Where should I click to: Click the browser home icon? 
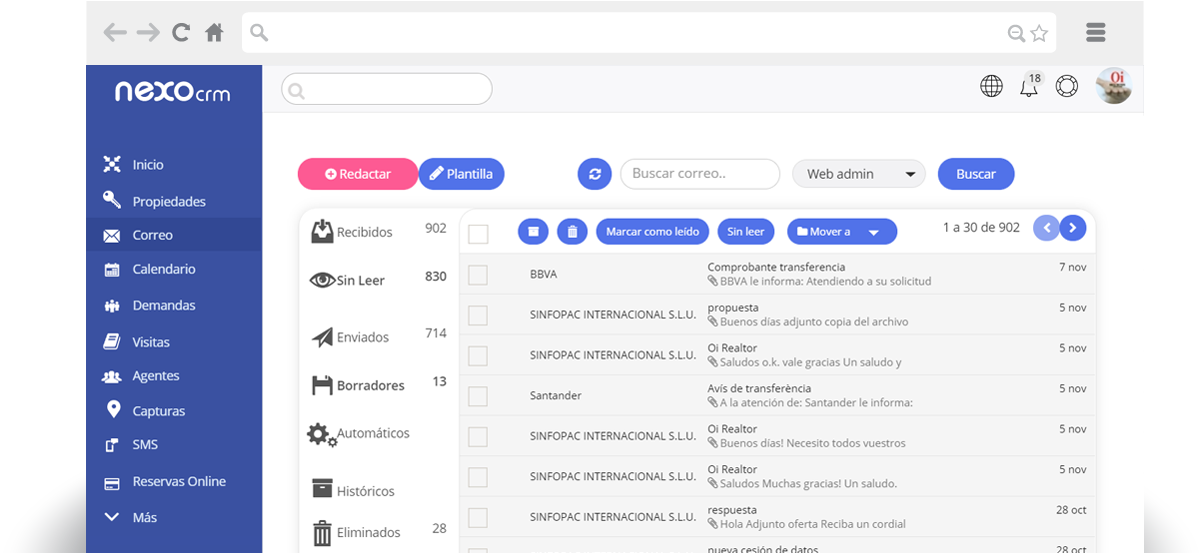(214, 33)
